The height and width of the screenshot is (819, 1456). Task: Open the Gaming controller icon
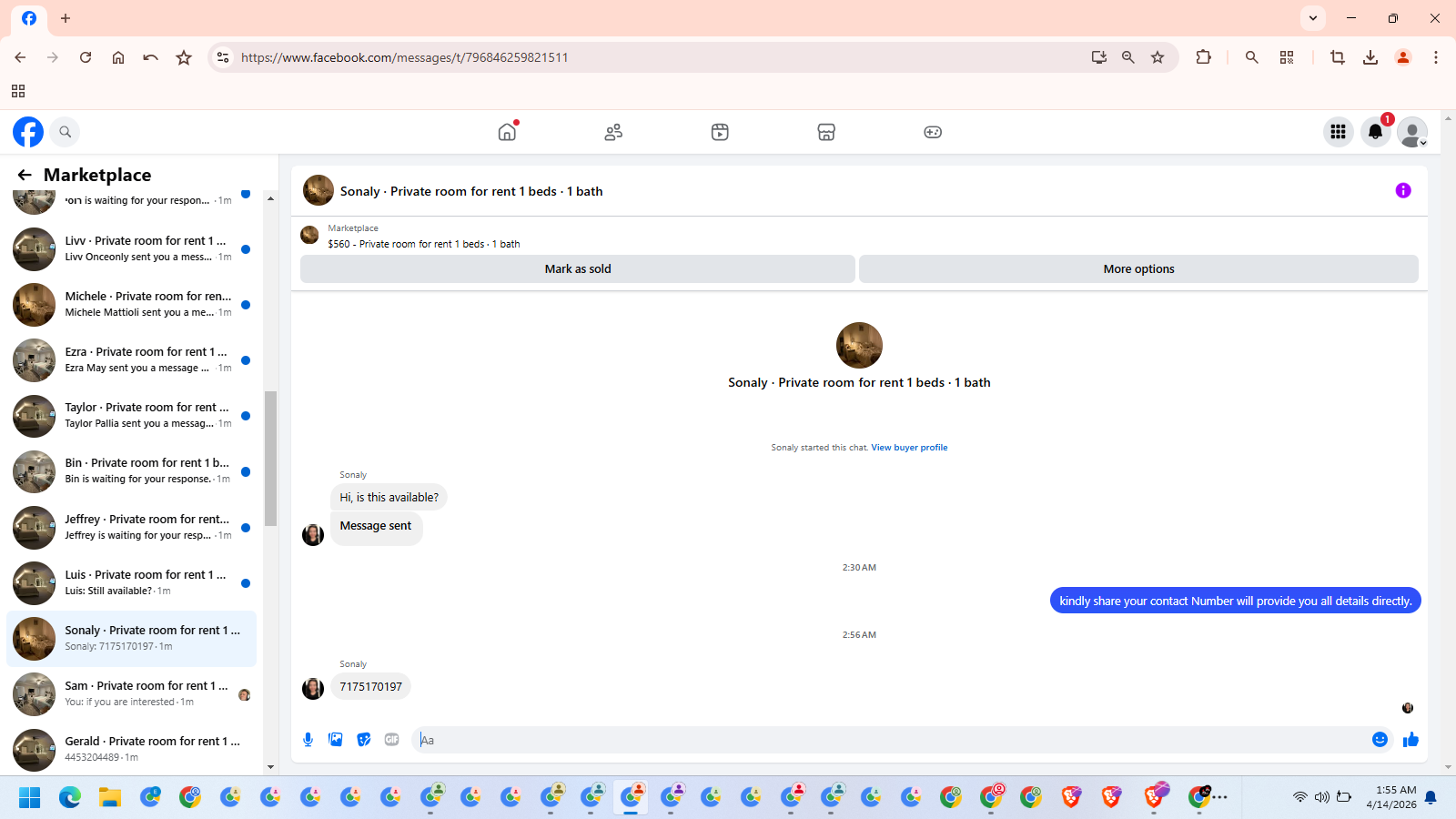933,132
